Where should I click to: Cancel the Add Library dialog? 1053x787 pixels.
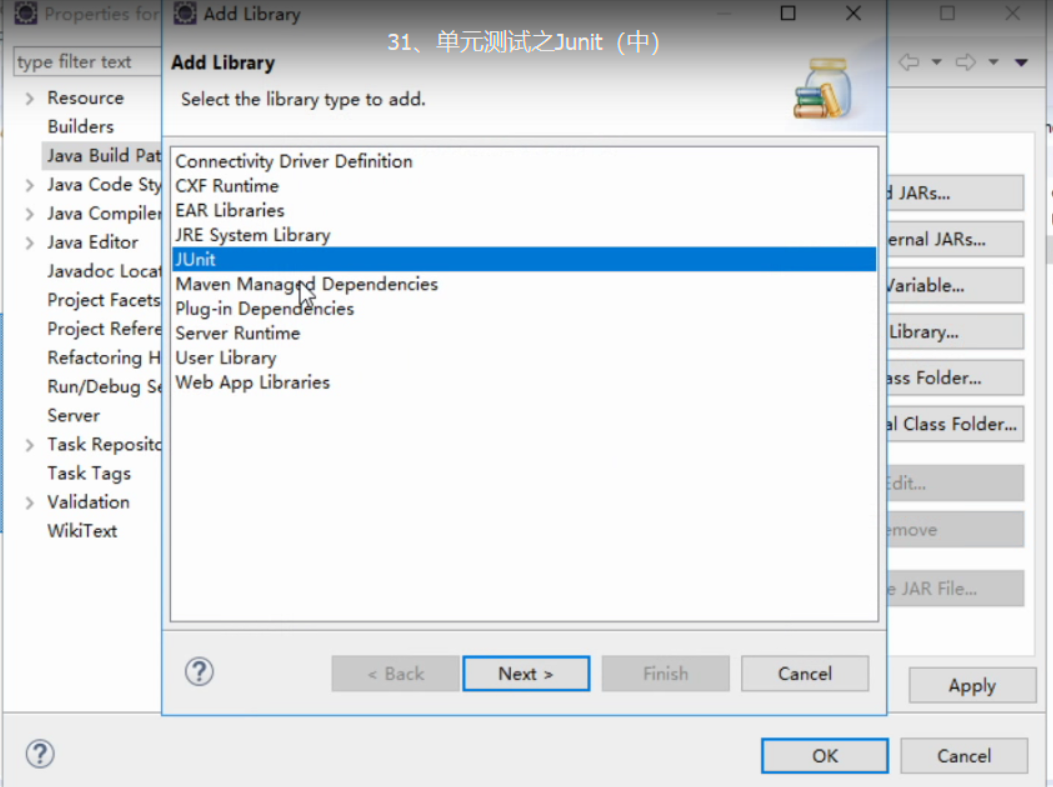coord(805,674)
